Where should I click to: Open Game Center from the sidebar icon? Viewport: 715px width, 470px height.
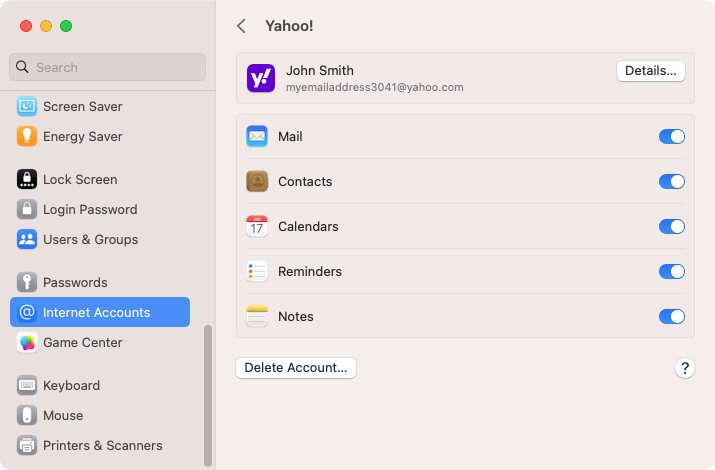27,342
